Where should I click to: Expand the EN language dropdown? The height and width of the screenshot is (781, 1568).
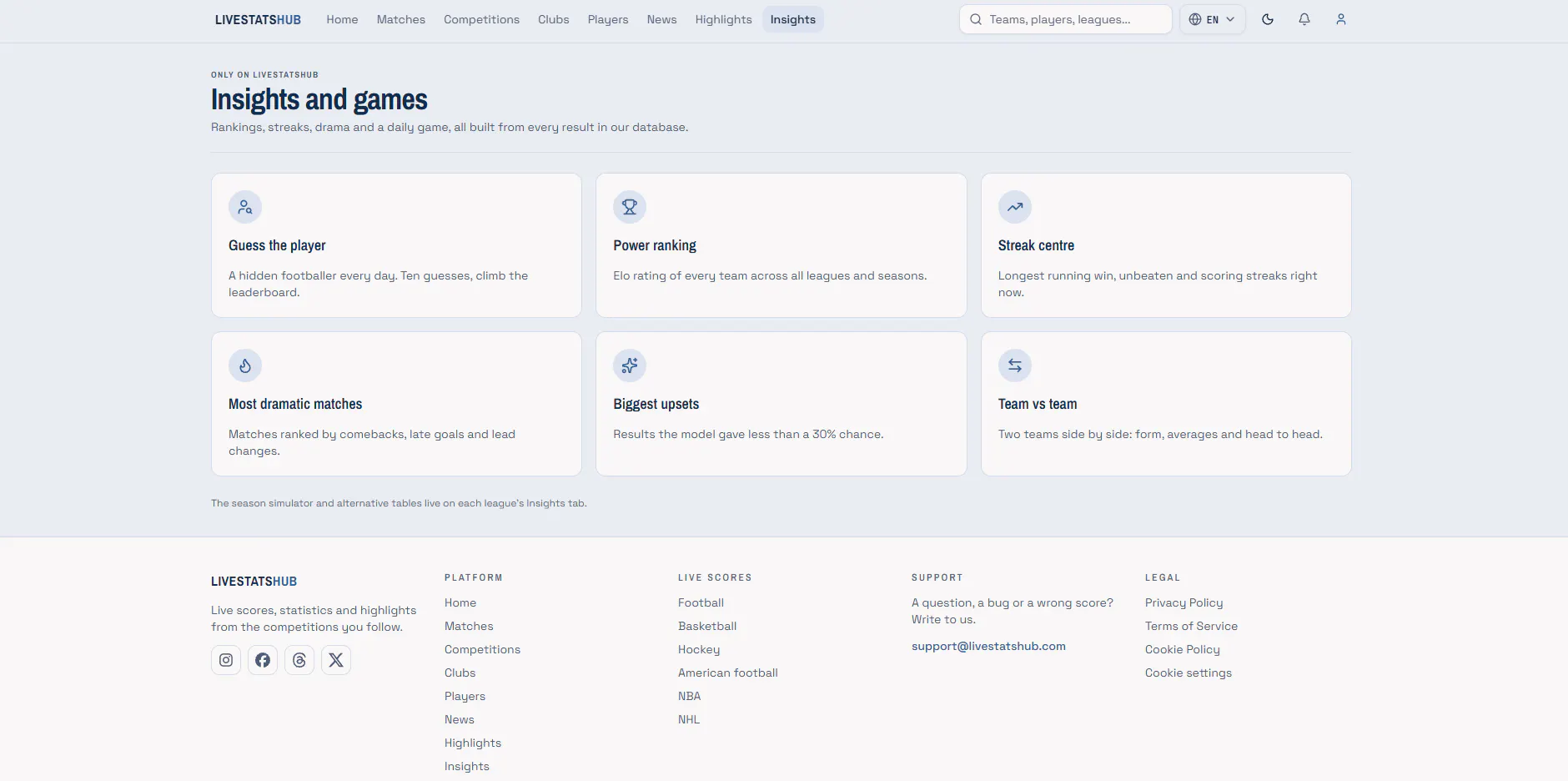[1213, 19]
